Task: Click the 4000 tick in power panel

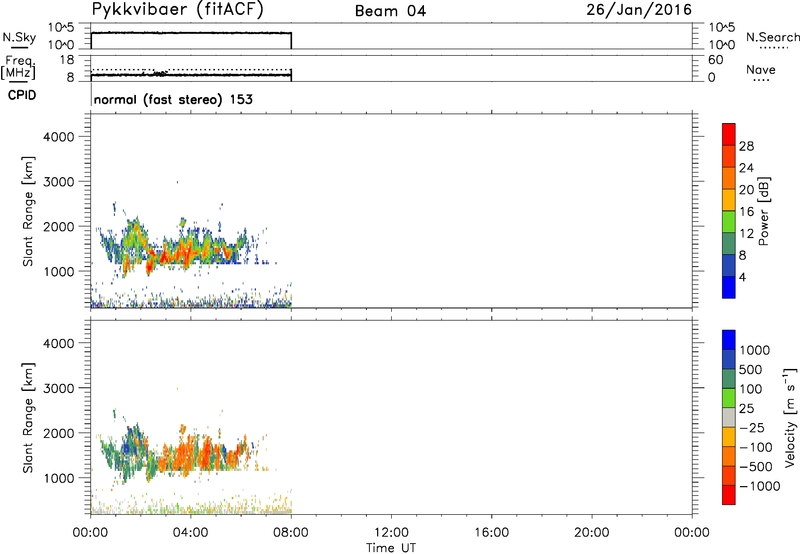Action: 59,137
